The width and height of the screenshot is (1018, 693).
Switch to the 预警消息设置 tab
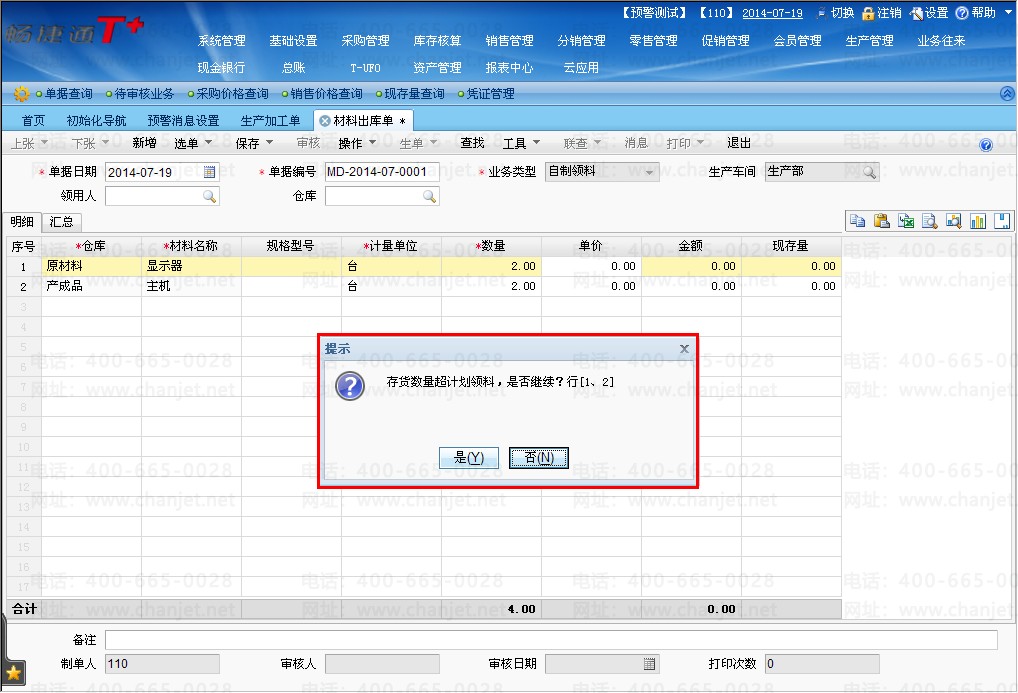(x=183, y=121)
